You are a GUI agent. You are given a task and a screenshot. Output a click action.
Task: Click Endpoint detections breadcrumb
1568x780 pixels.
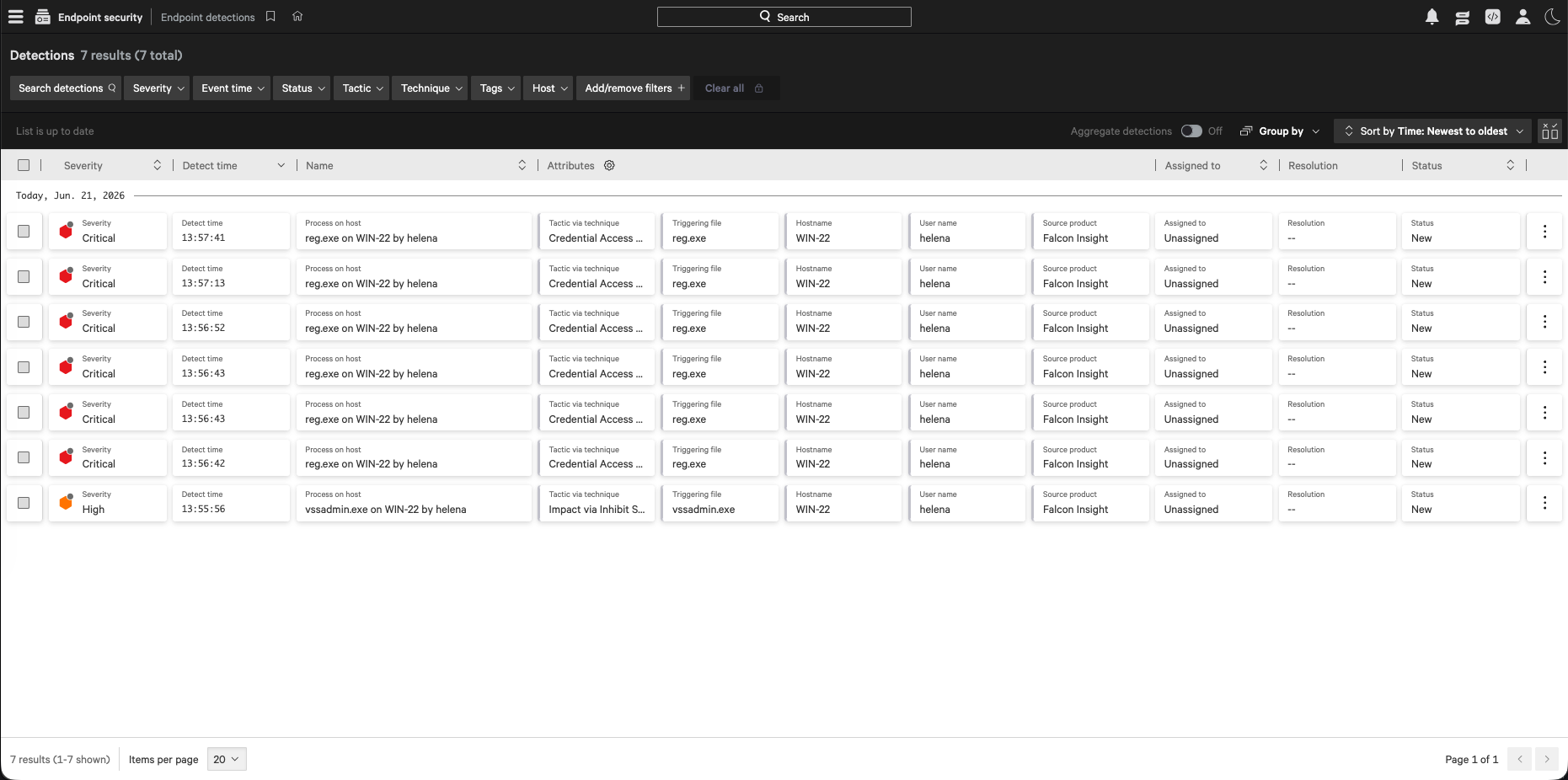click(207, 17)
